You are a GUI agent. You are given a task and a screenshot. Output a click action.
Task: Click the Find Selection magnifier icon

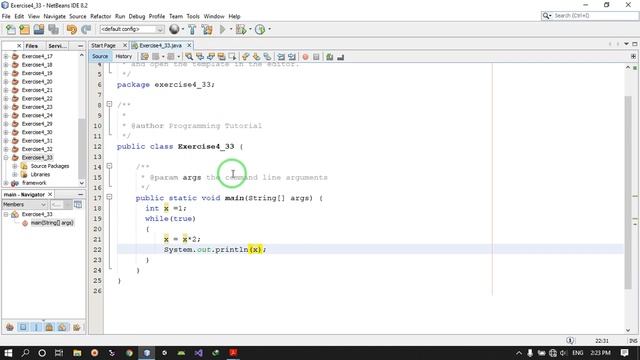pos(189,57)
